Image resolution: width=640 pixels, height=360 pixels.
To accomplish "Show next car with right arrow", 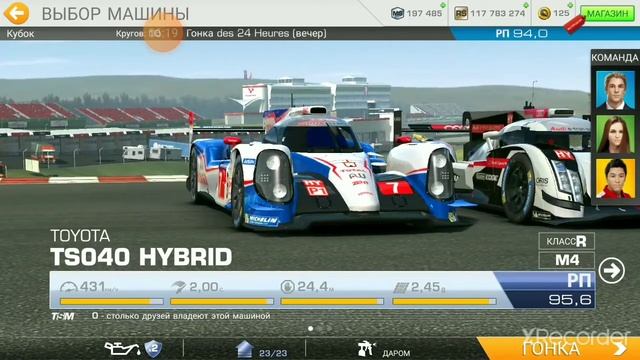I will [x=611, y=270].
